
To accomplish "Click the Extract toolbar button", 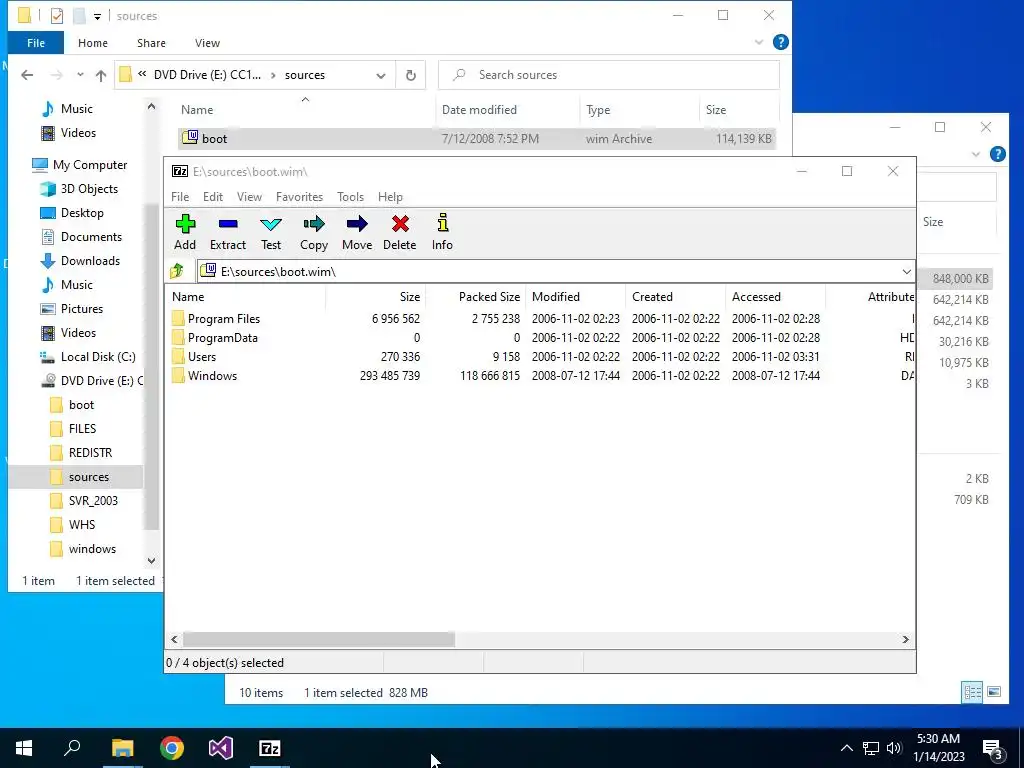I will pyautogui.click(x=228, y=232).
